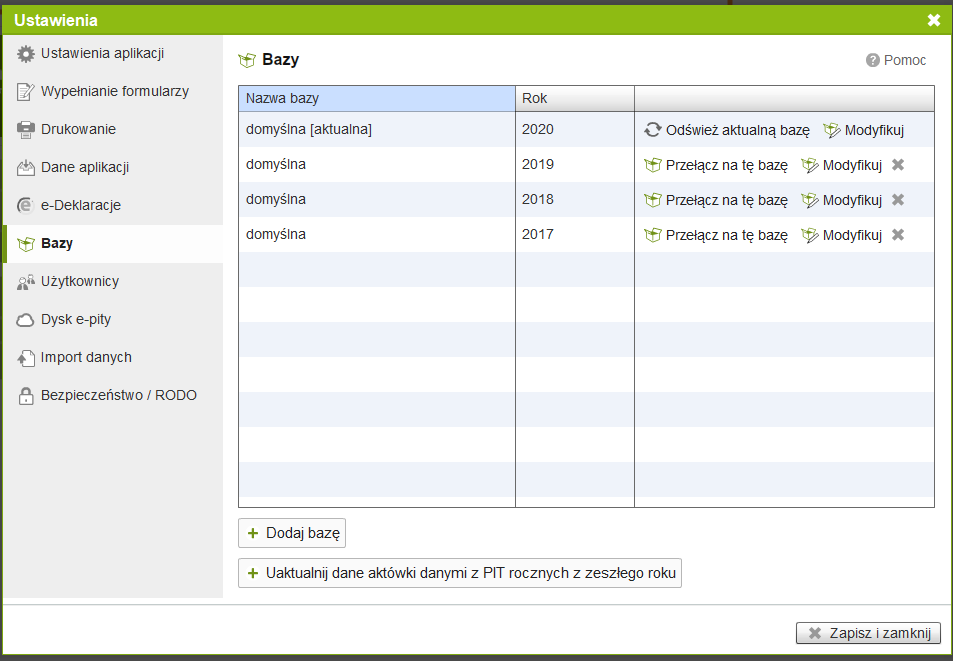Go to the e-Deklaracje settings section
Screen dimensions: 953x661
tap(80, 206)
